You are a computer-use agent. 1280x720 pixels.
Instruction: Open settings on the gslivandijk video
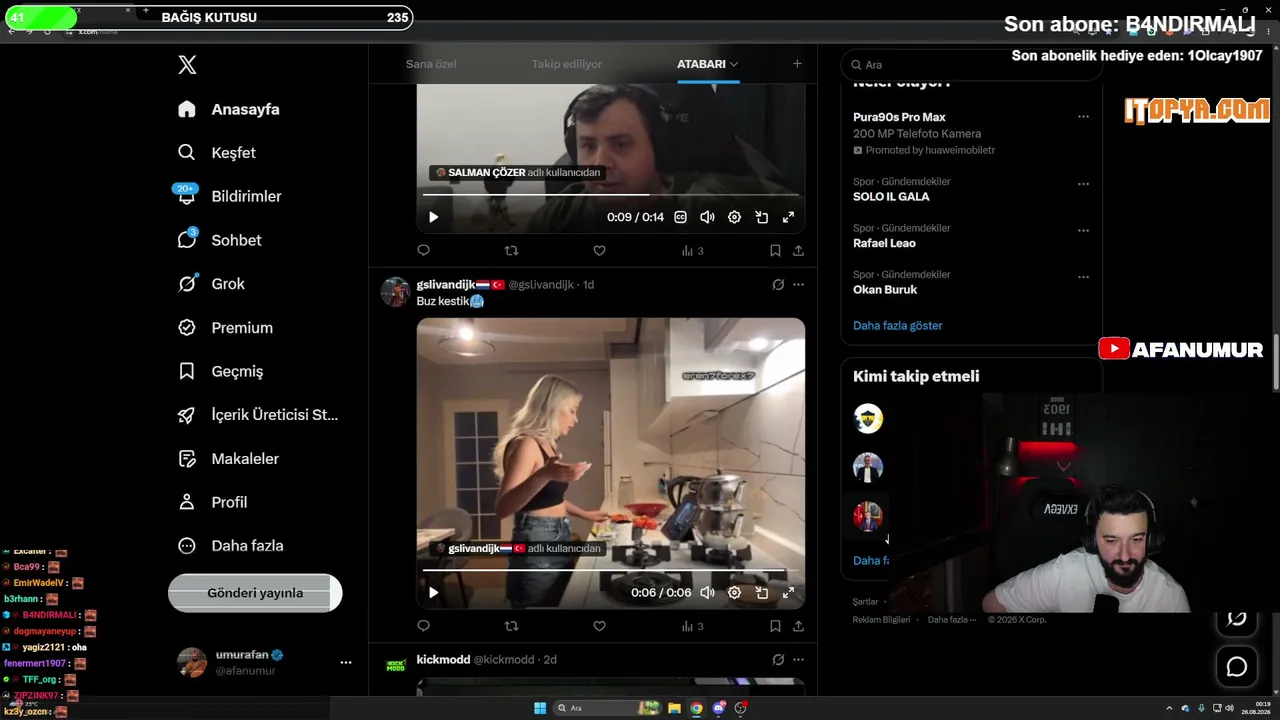[x=734, y=592]
